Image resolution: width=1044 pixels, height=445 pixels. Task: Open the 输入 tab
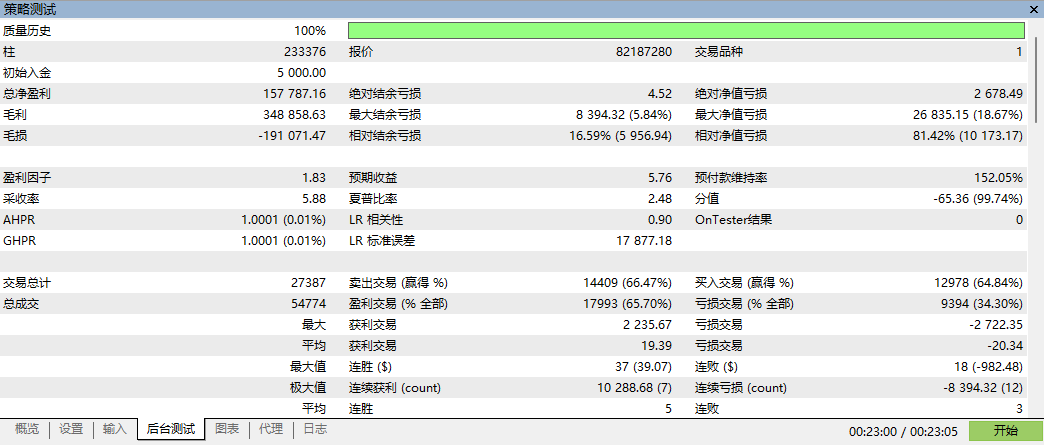(x=115, y=430)
